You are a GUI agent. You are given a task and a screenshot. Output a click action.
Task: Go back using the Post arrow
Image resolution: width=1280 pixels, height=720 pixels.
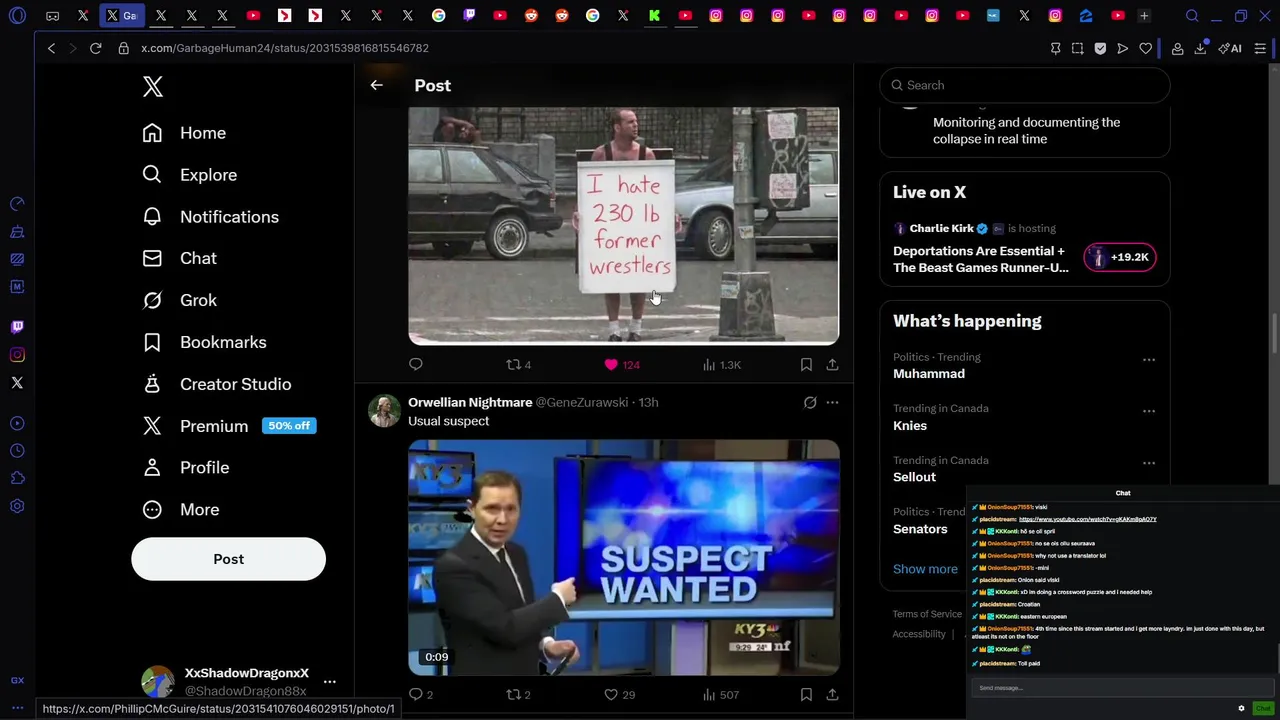tap(376, 86)
